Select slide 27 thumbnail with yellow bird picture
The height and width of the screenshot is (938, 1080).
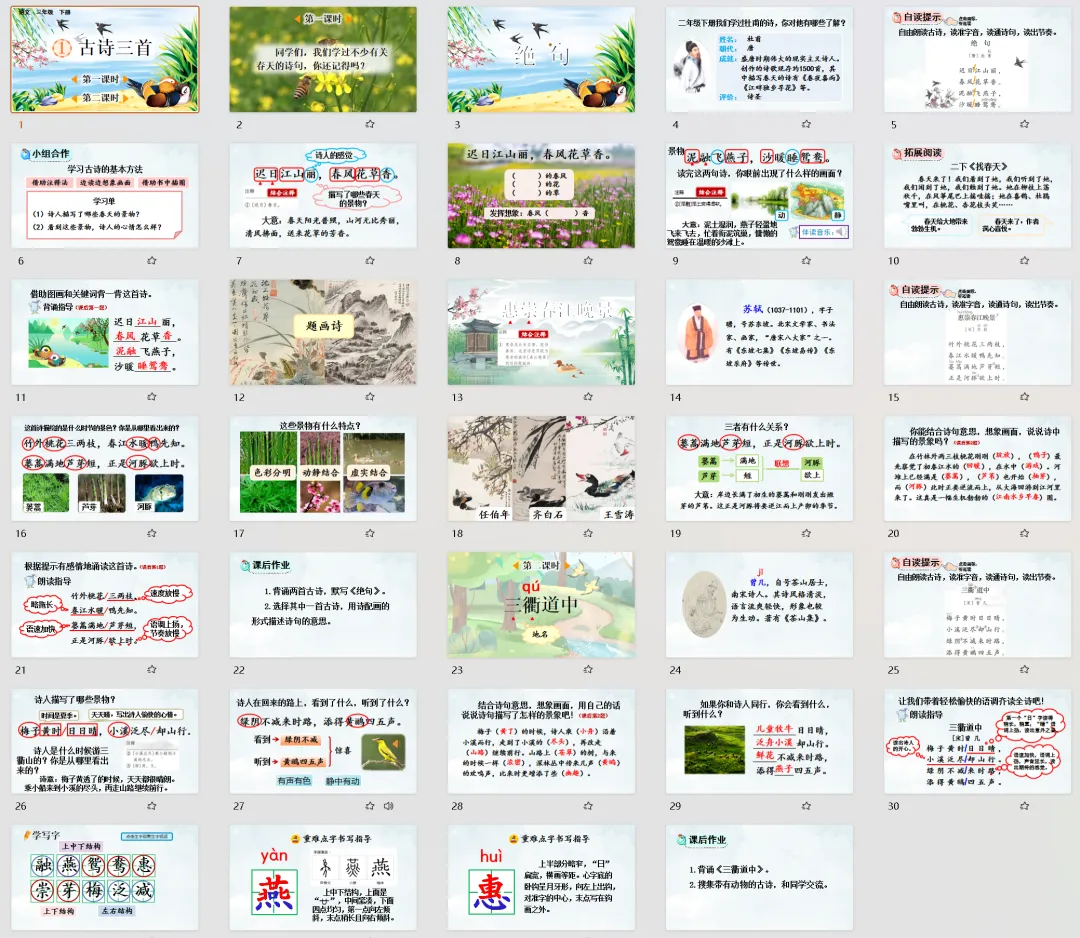point(323,741)
